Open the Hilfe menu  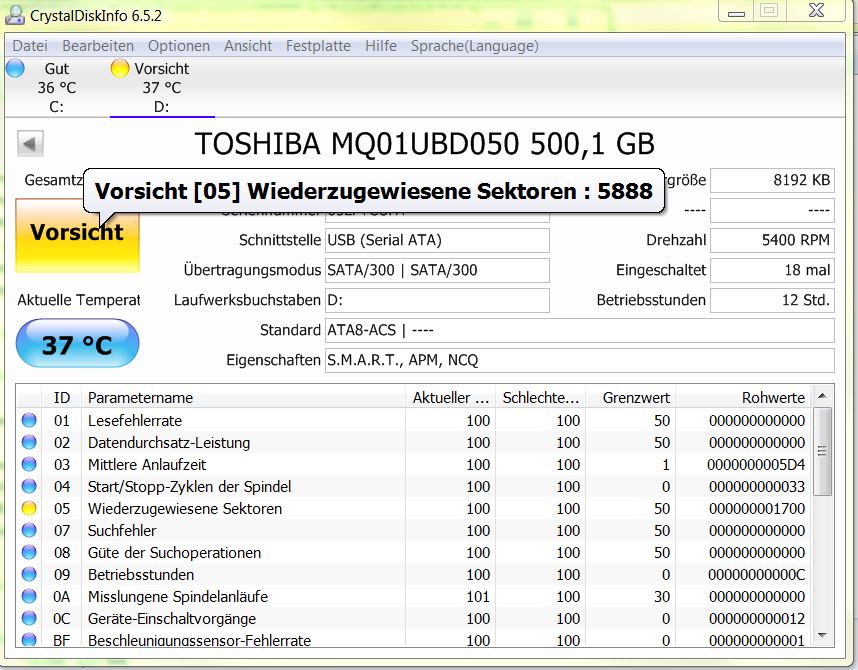click(x=381, y=46)
